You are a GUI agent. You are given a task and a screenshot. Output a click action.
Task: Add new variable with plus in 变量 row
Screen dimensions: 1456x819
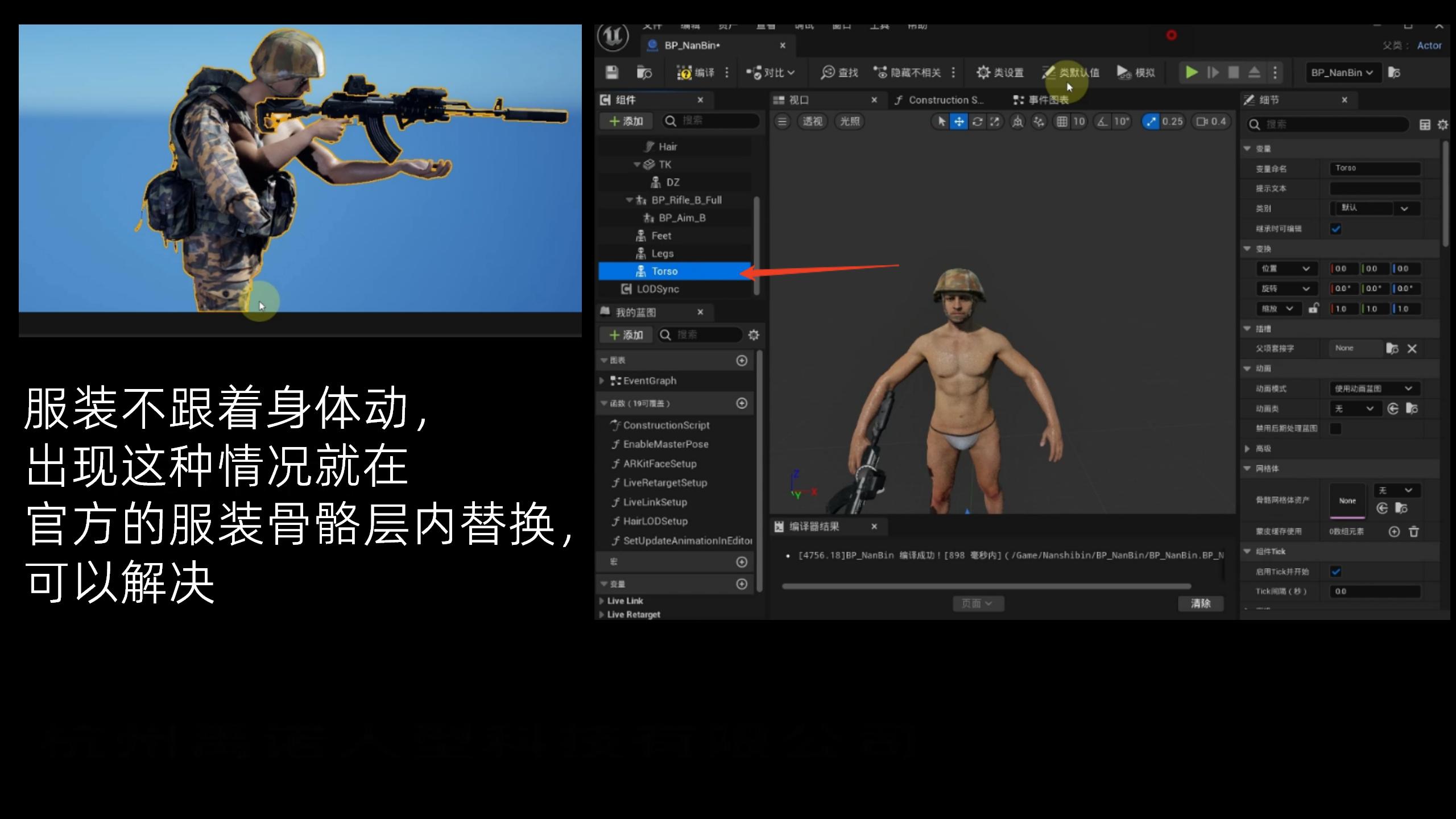pos(742,584)
